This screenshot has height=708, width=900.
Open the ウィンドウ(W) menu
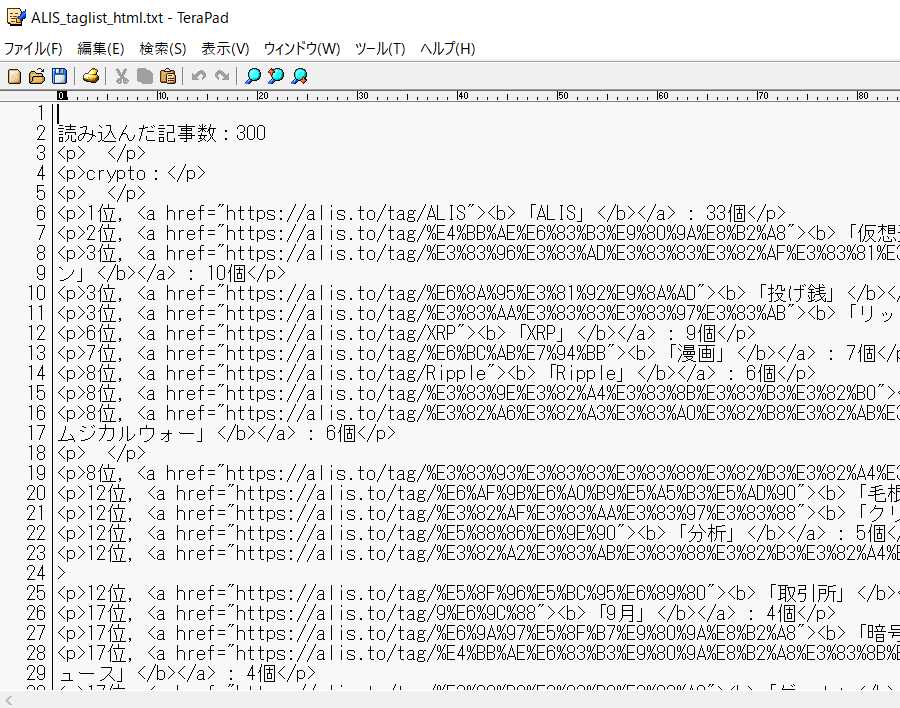302,49
